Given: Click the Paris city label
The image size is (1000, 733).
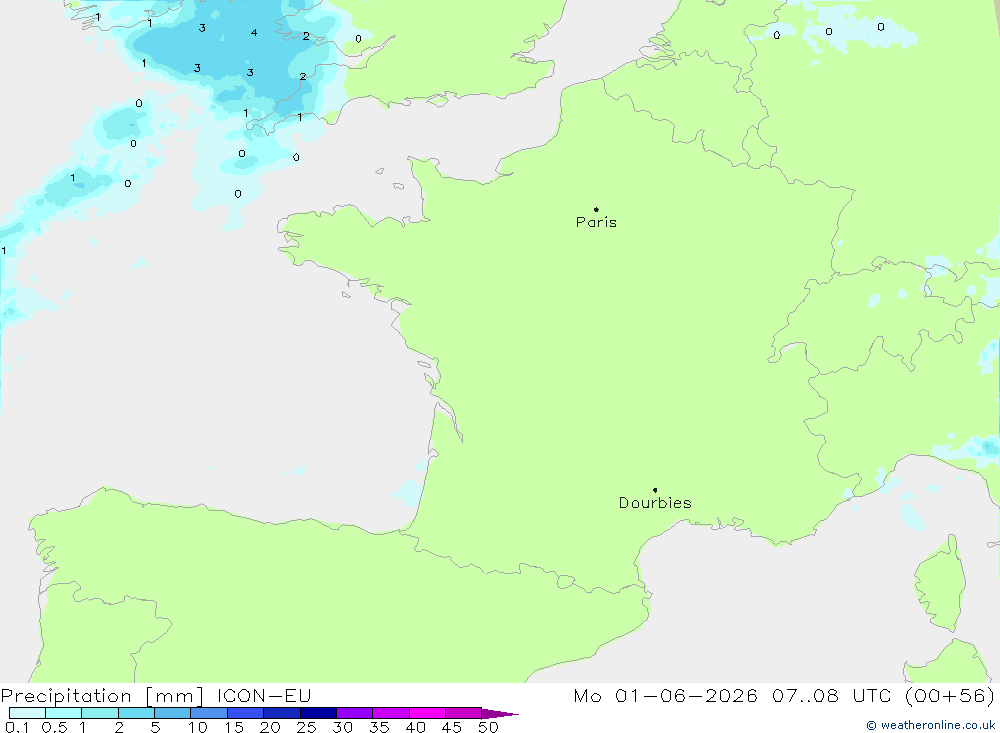Looking at the screenshot, I should click(x=596, y=222).
